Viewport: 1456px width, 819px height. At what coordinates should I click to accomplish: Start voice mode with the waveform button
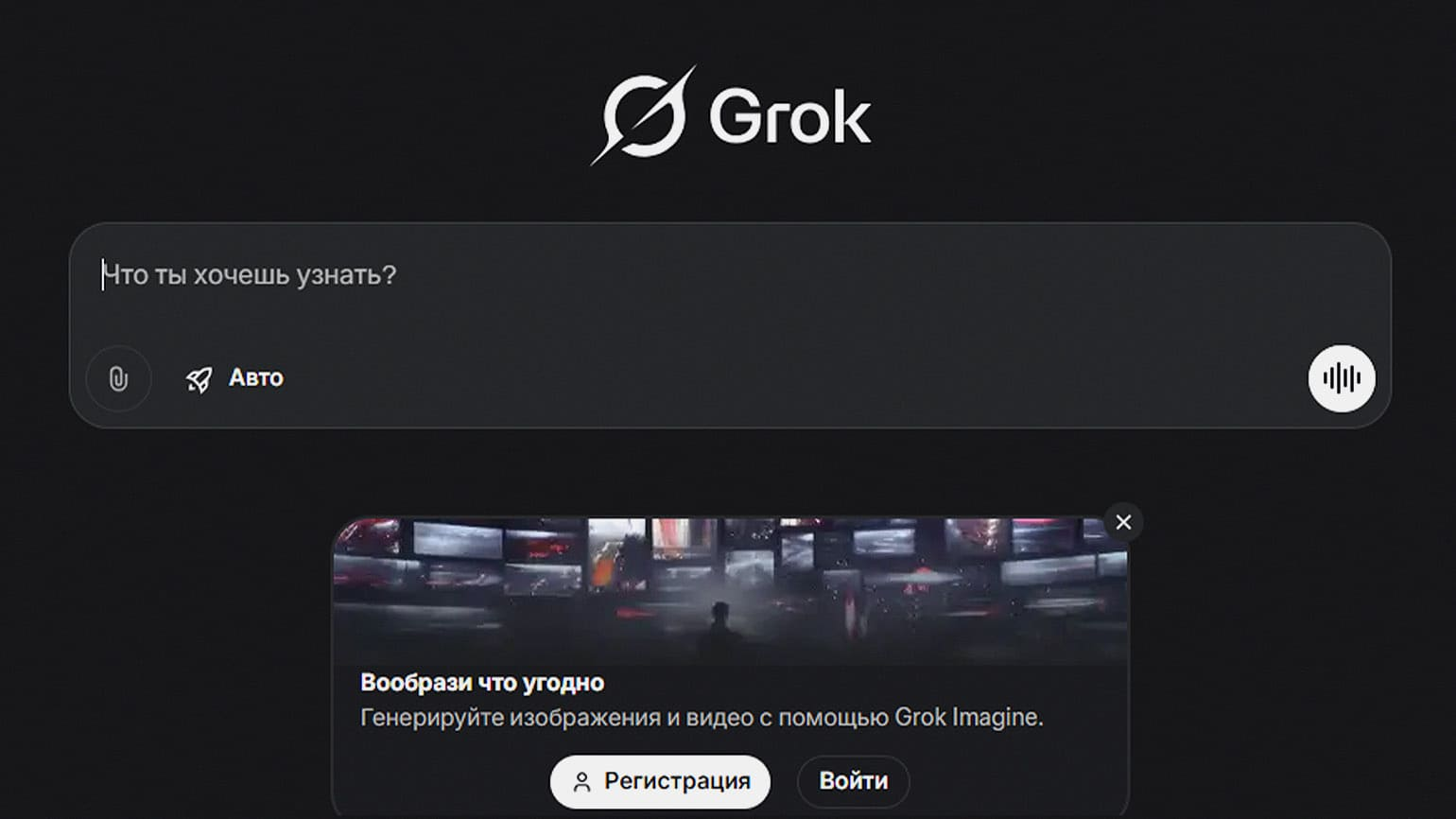1341,378
